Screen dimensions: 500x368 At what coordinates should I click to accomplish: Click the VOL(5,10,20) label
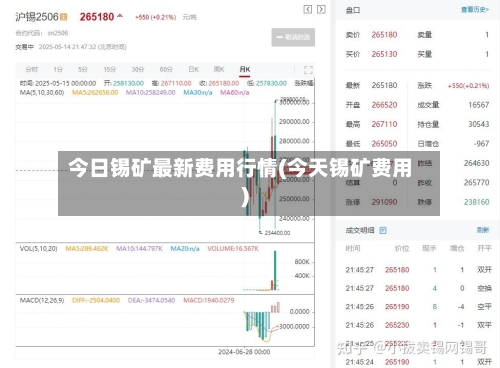tap(39, 249)
